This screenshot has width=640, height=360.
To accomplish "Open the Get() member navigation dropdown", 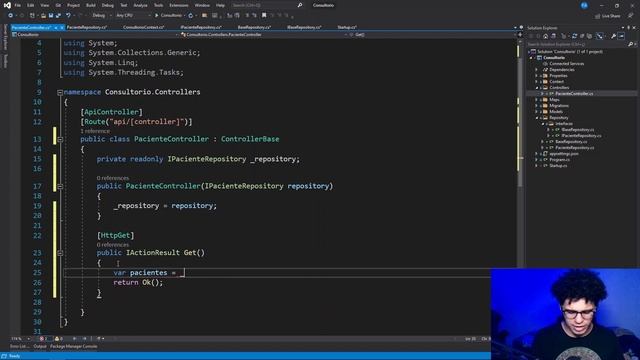I will 433,35.
